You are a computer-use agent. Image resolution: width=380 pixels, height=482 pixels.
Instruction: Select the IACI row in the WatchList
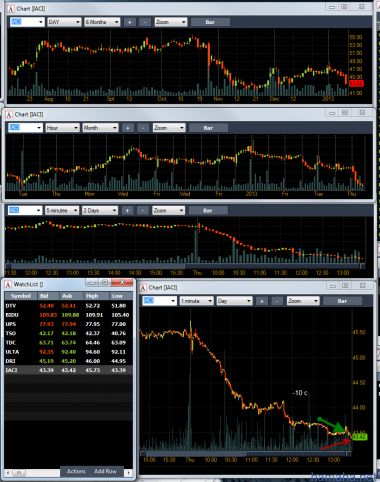(x=68, y=370)
